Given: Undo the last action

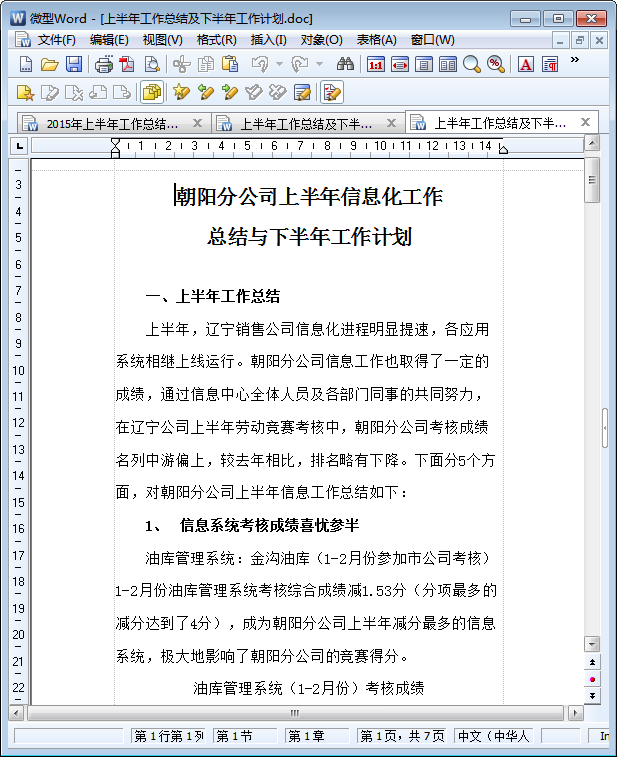Looking at the screenshot, I should pos(260,64).
